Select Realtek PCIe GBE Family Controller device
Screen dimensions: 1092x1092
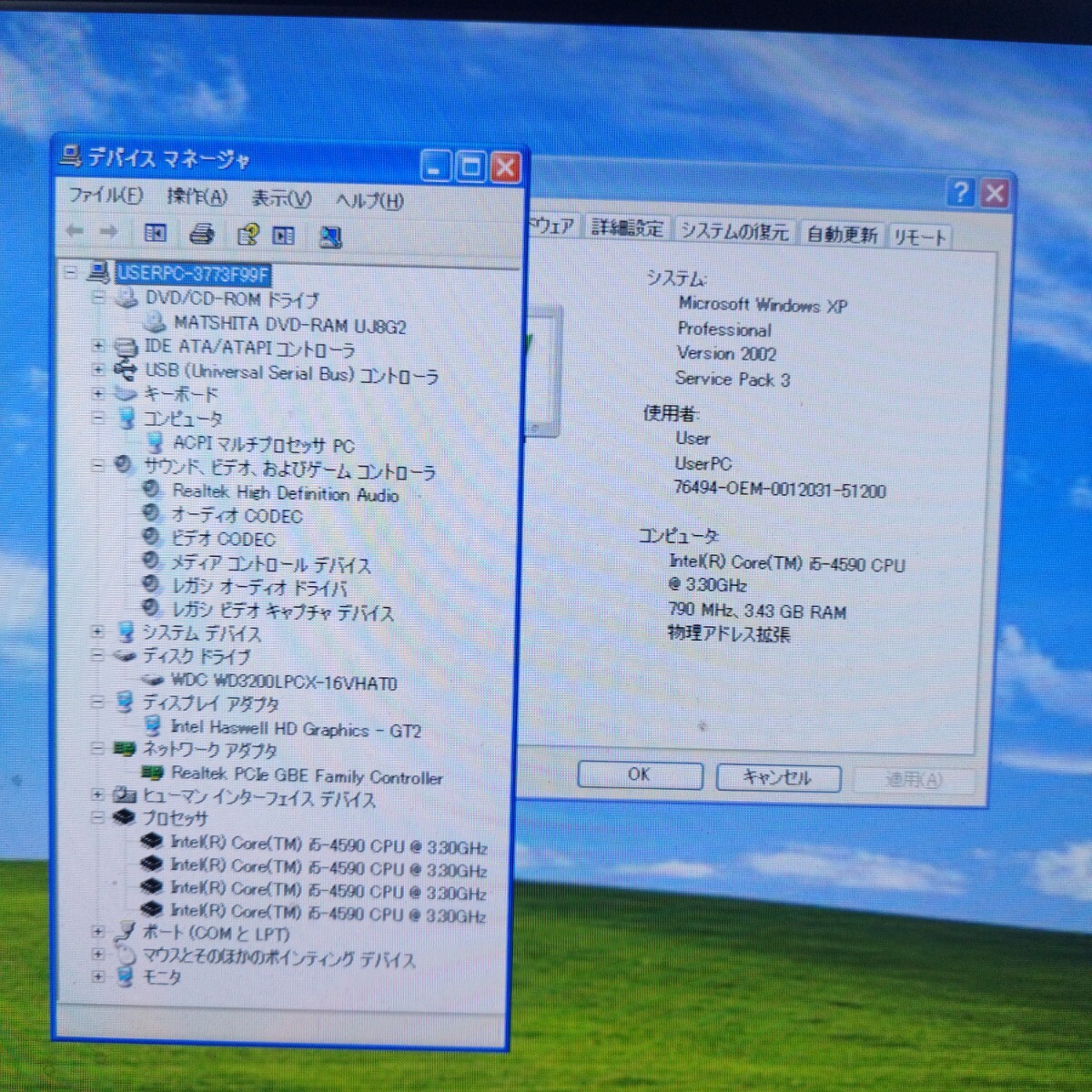pos(306,776)
